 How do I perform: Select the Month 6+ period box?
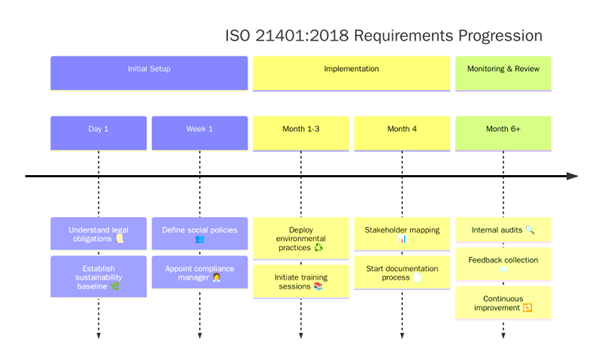(x=503, y=134)
